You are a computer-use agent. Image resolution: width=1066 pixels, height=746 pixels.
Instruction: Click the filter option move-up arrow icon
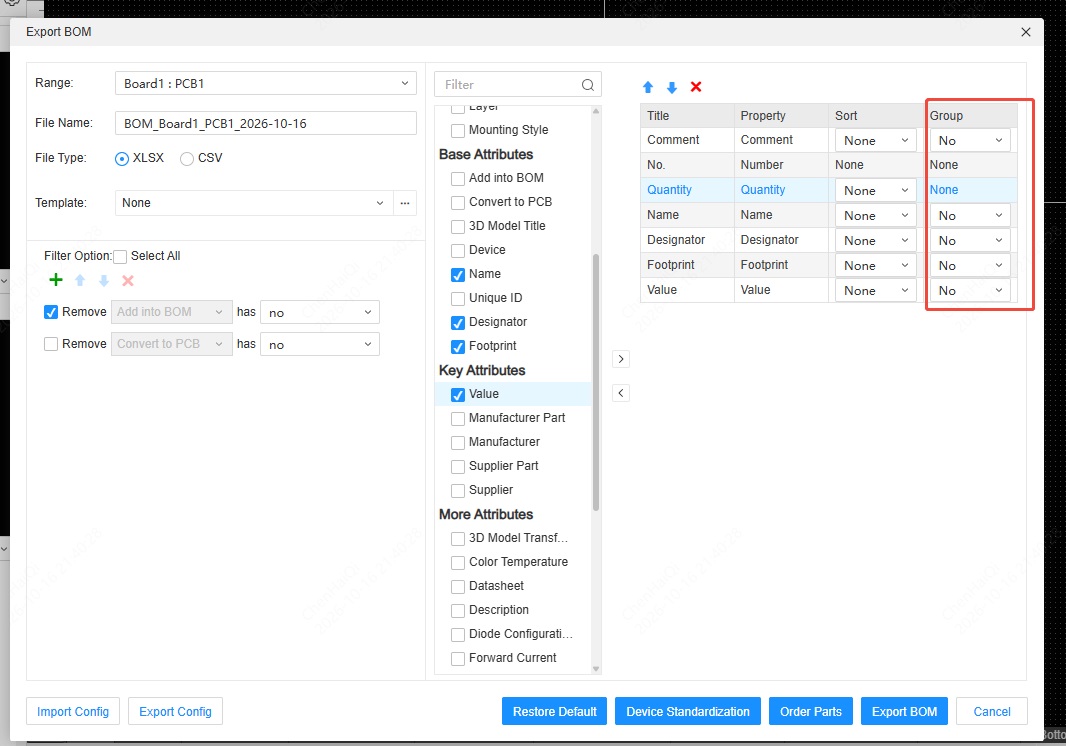click(x=80, y=279)
